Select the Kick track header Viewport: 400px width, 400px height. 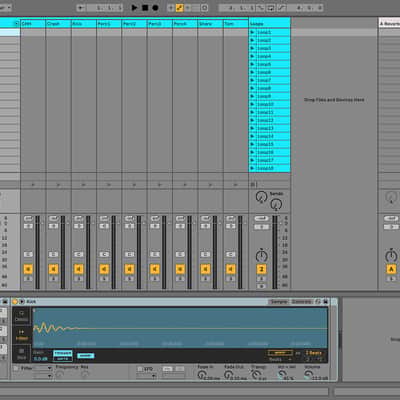pyautogui.click(x=83, y=24)
